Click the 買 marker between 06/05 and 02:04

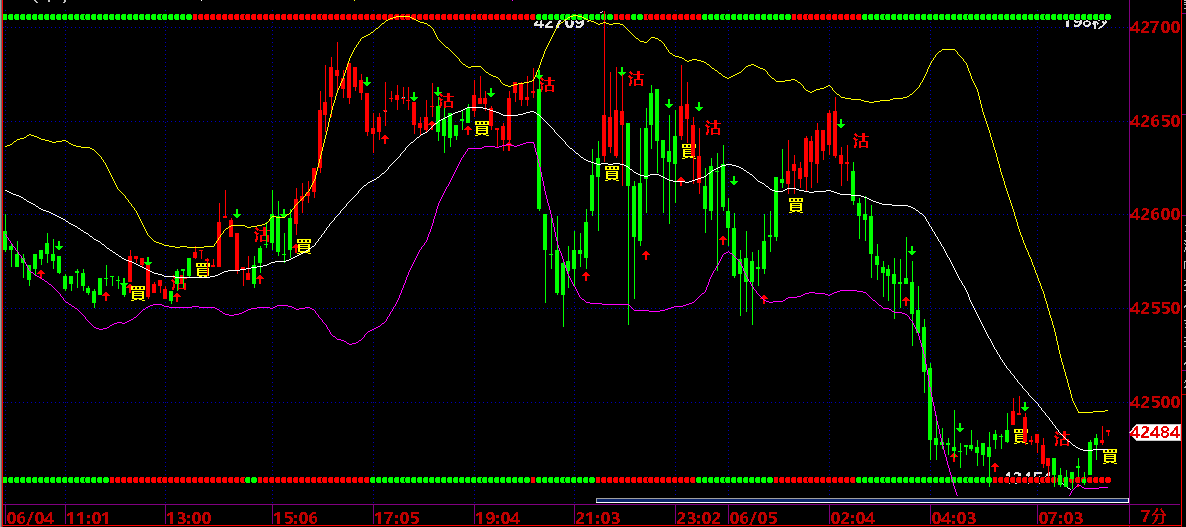[x=796, y=205]
